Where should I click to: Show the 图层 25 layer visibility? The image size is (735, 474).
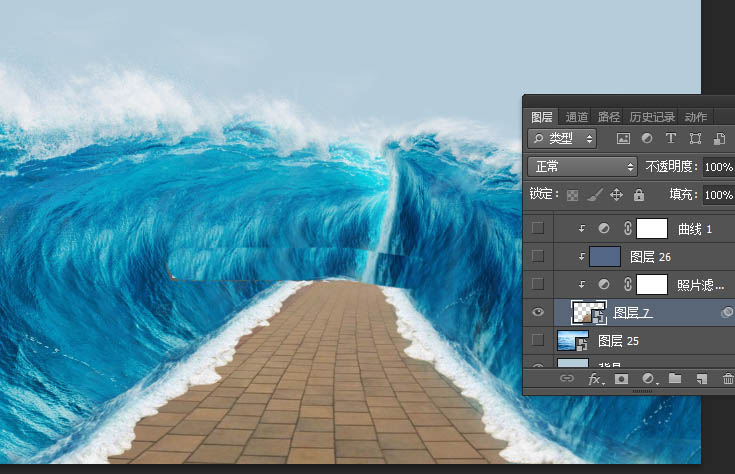[x=538, y=340]
